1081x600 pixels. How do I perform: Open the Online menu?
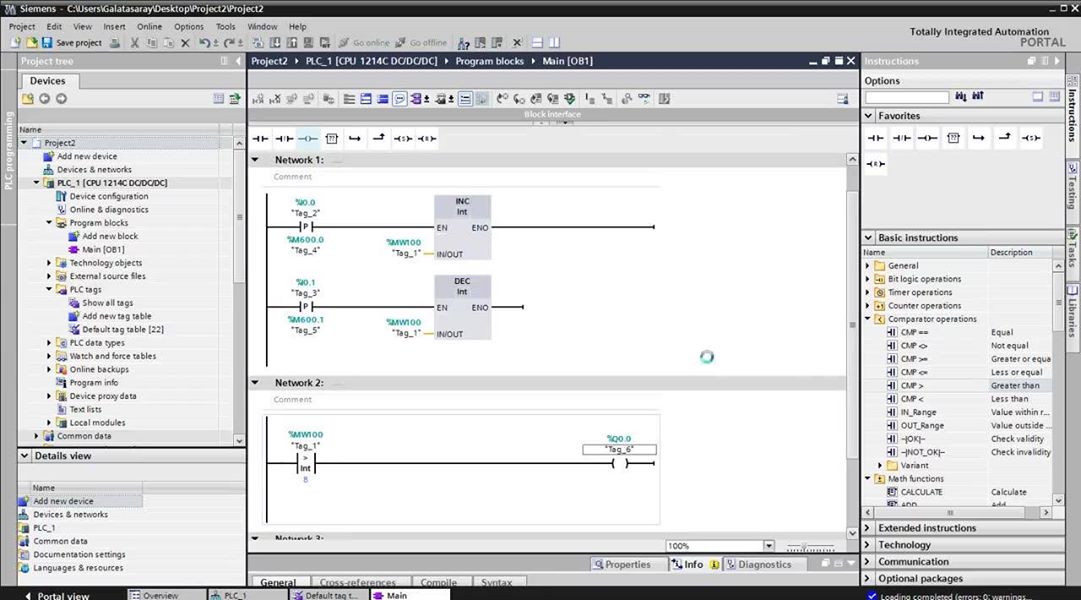pos(149,26)
